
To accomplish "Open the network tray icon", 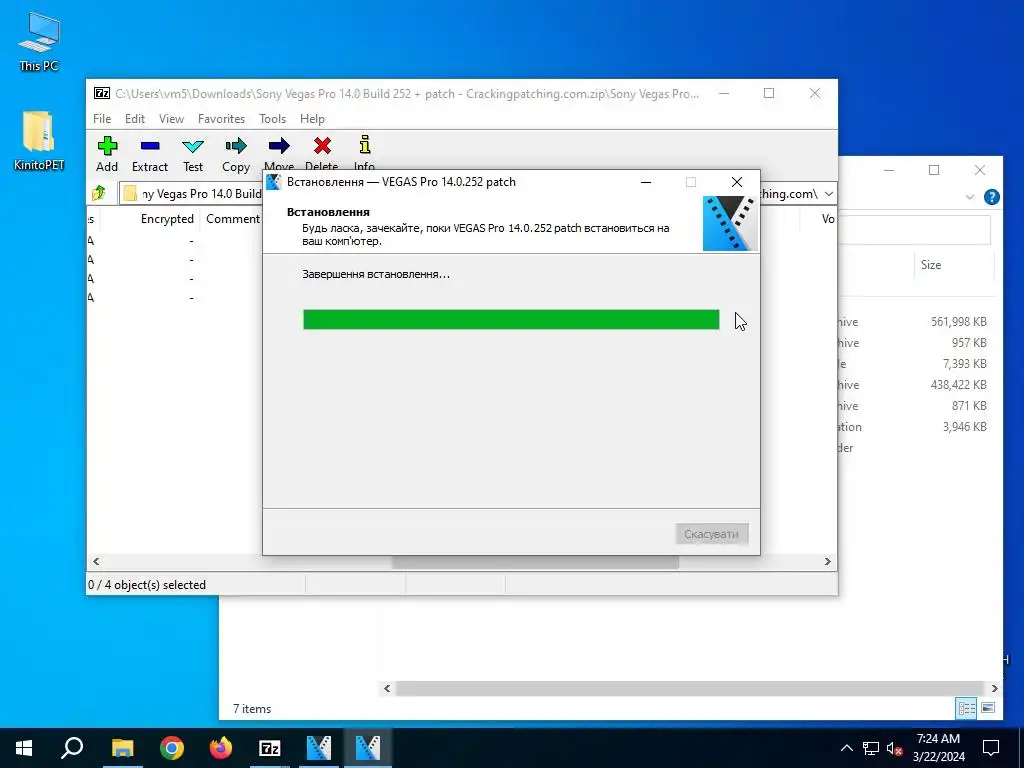I will (x=871, y=748).
